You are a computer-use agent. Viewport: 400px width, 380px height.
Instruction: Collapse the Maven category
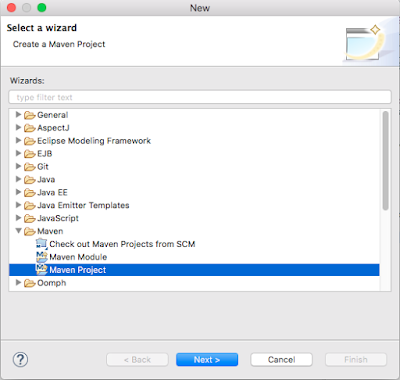click(19, 231)
